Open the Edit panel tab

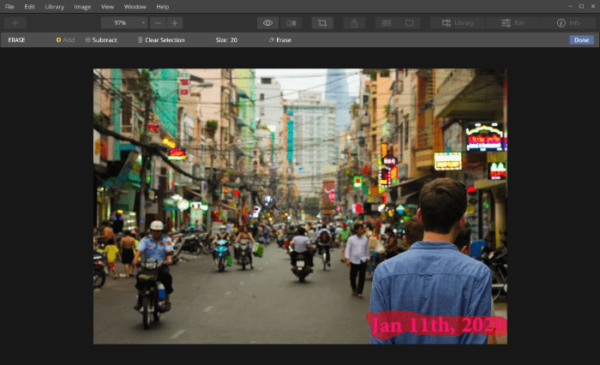coord(513,23)
